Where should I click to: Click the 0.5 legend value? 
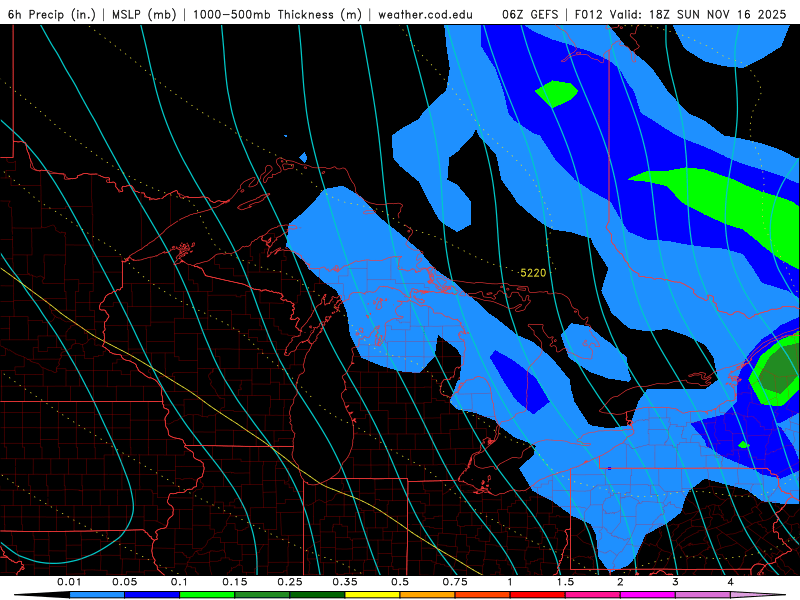400,582
